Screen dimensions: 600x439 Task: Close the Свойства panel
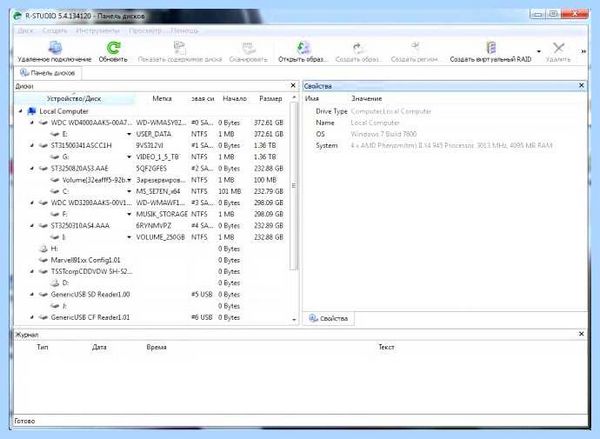581,86
